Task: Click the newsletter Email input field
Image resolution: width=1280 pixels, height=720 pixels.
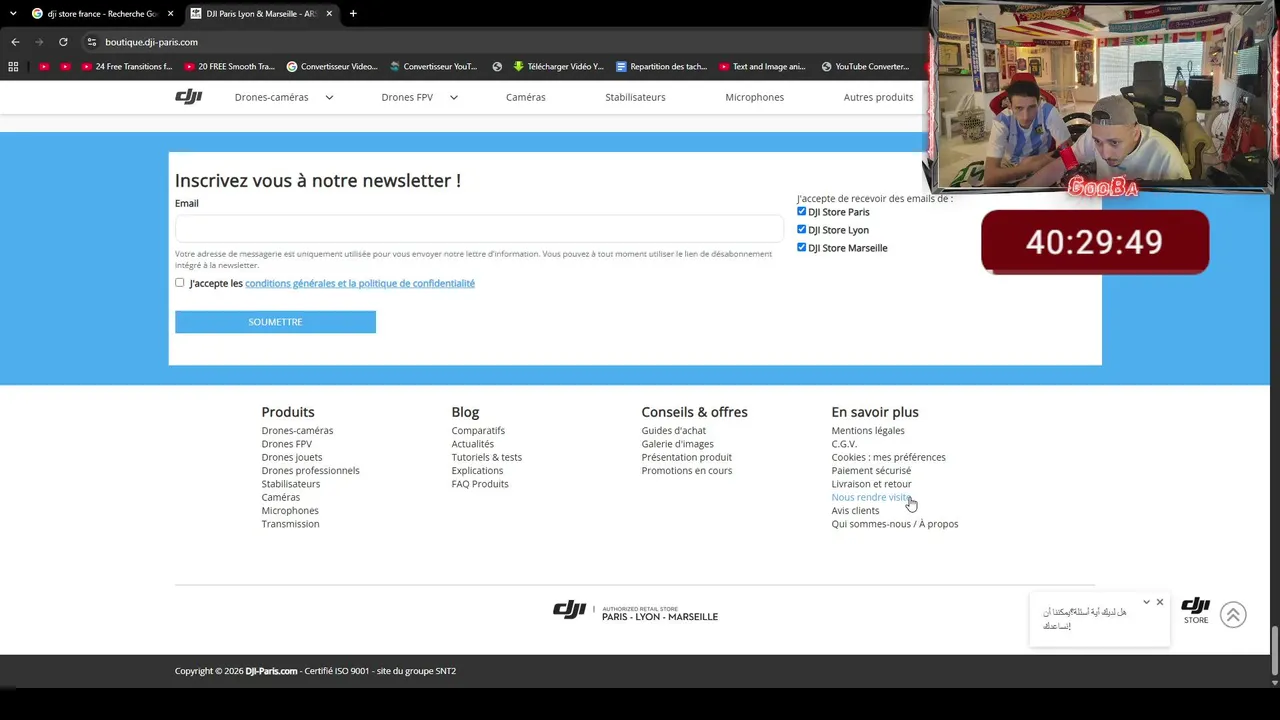Action: 479,228
